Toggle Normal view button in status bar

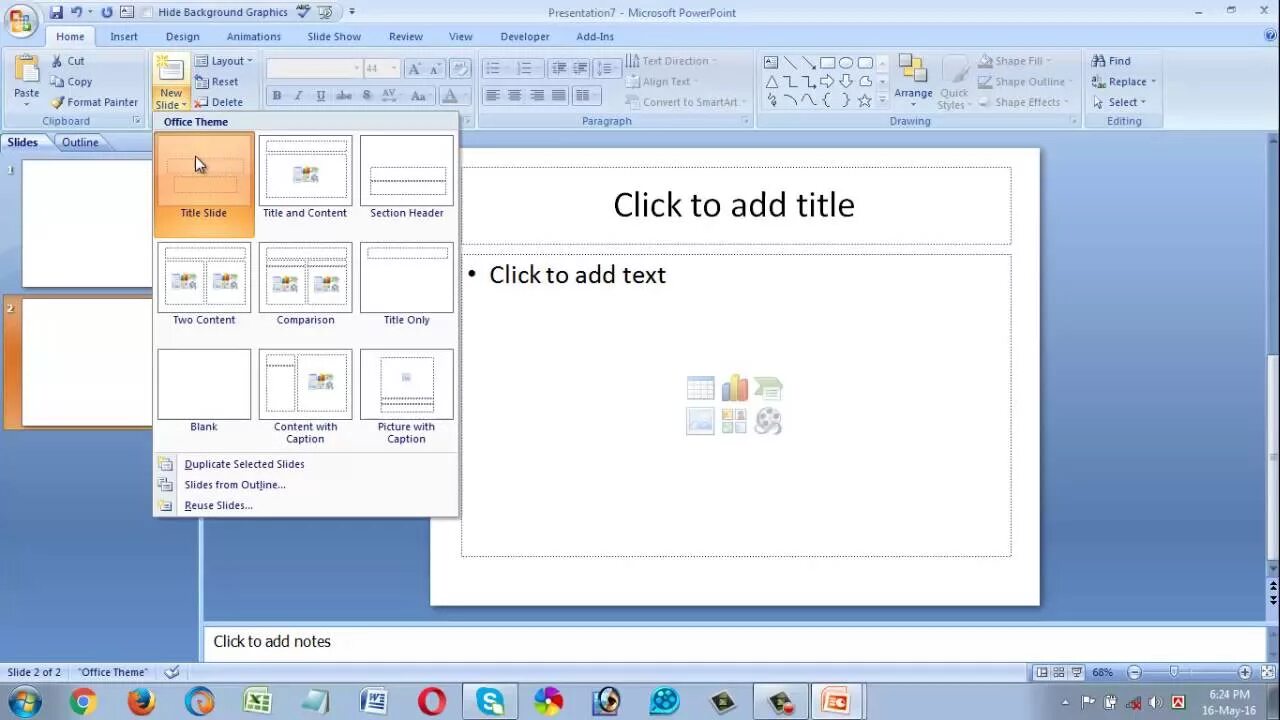(x=1042, y=672)
